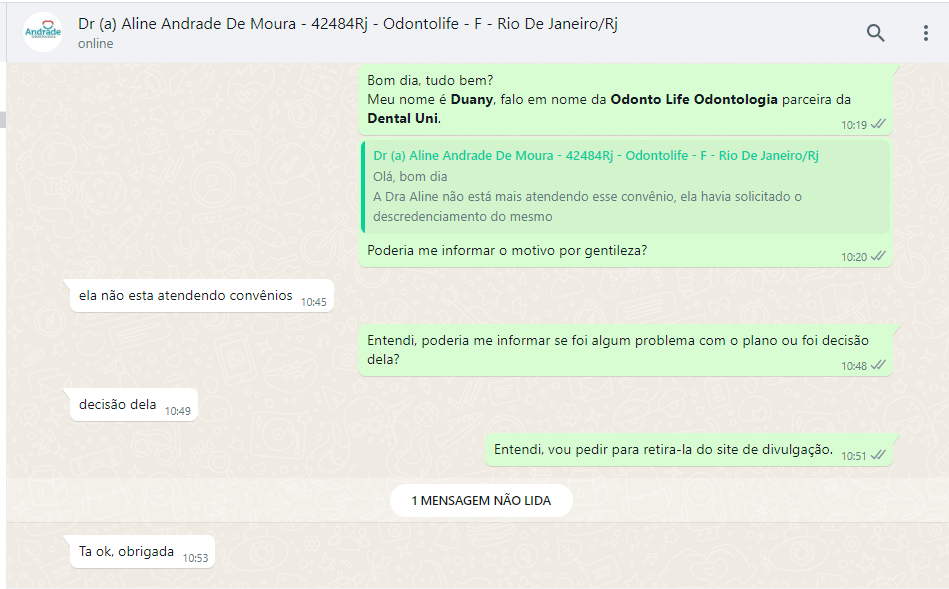Select the "Poderia me informar o motivo" message
The image size is (949, 589).
point(507,250)
